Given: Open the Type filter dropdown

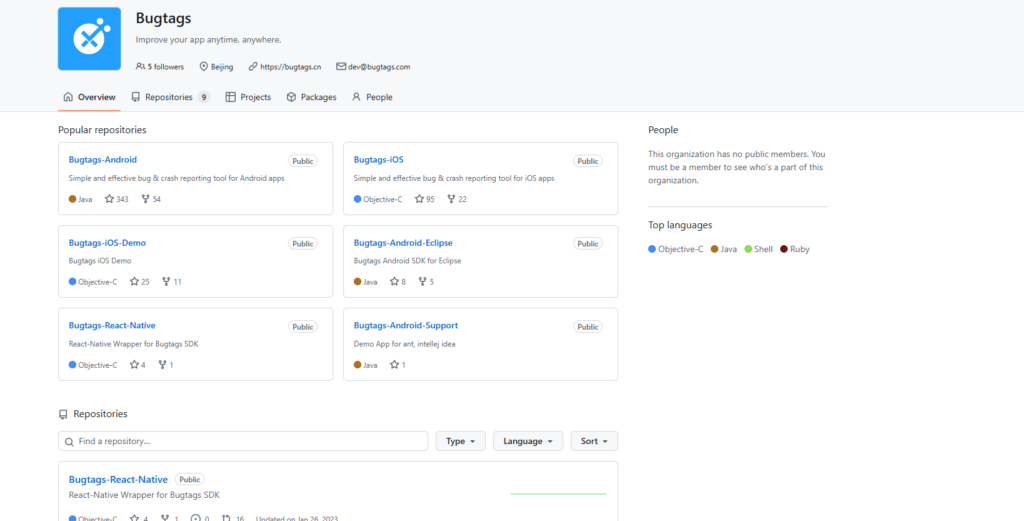Looking at the screenshot, I should click(x=460, y=441).
